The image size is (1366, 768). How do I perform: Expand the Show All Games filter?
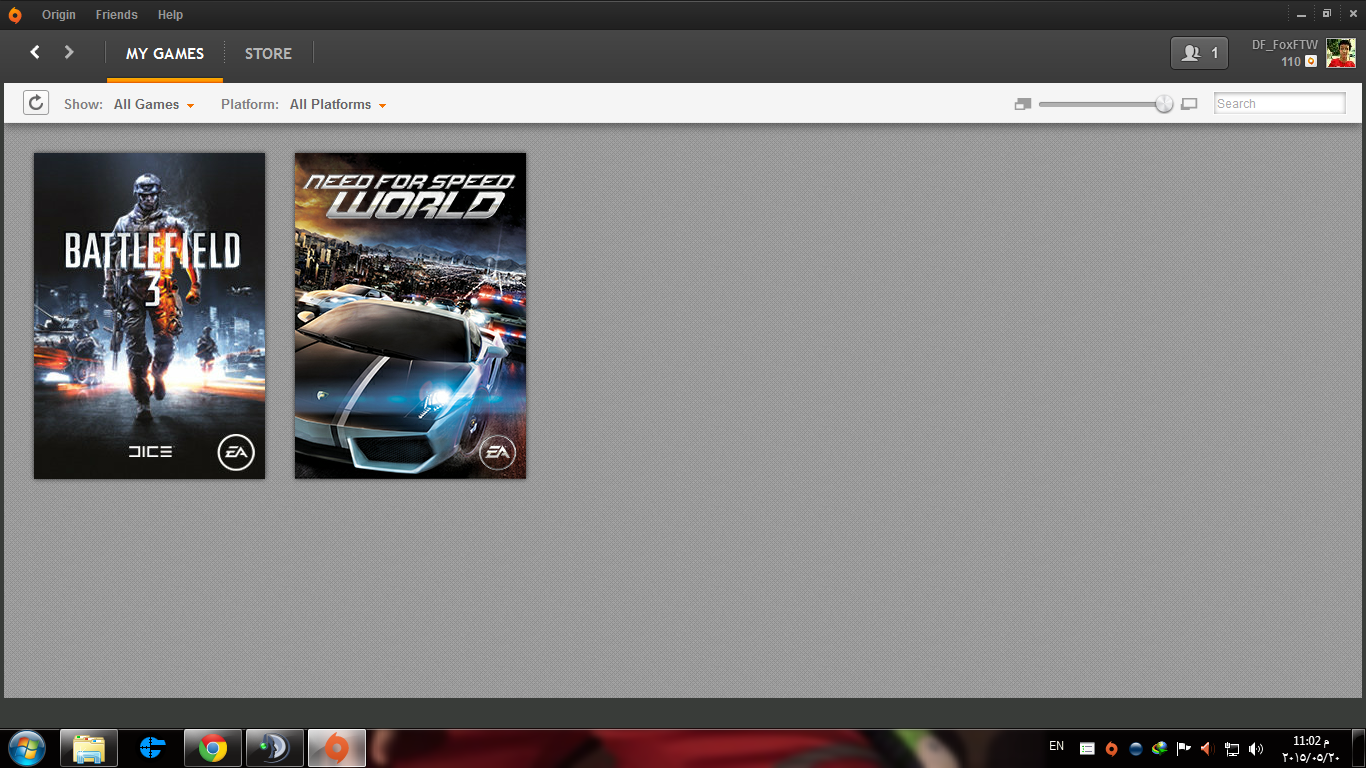(x=154, y=104)
